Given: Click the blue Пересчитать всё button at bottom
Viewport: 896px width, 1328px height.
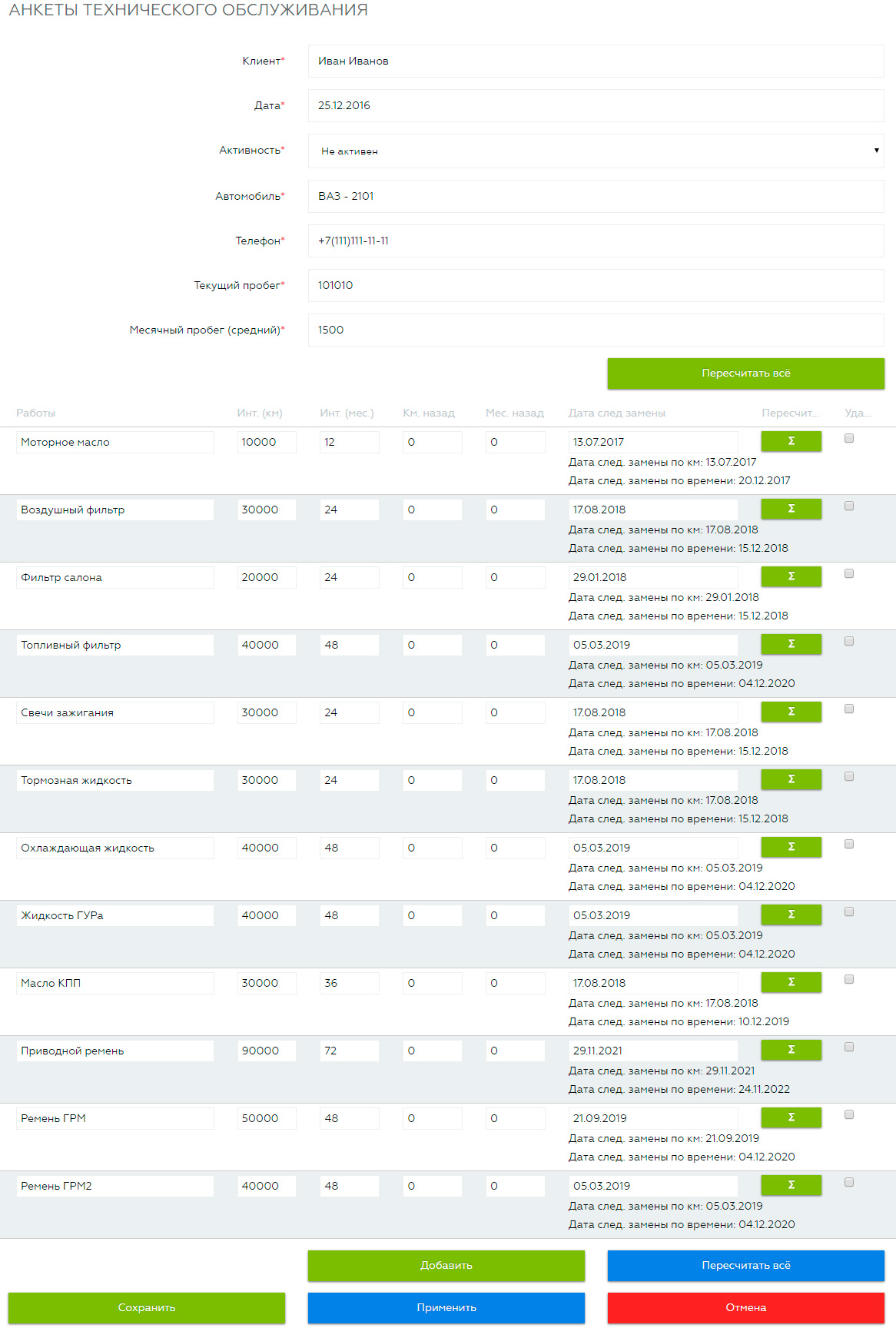Looking at the screenshot, I should (745, 1266).
